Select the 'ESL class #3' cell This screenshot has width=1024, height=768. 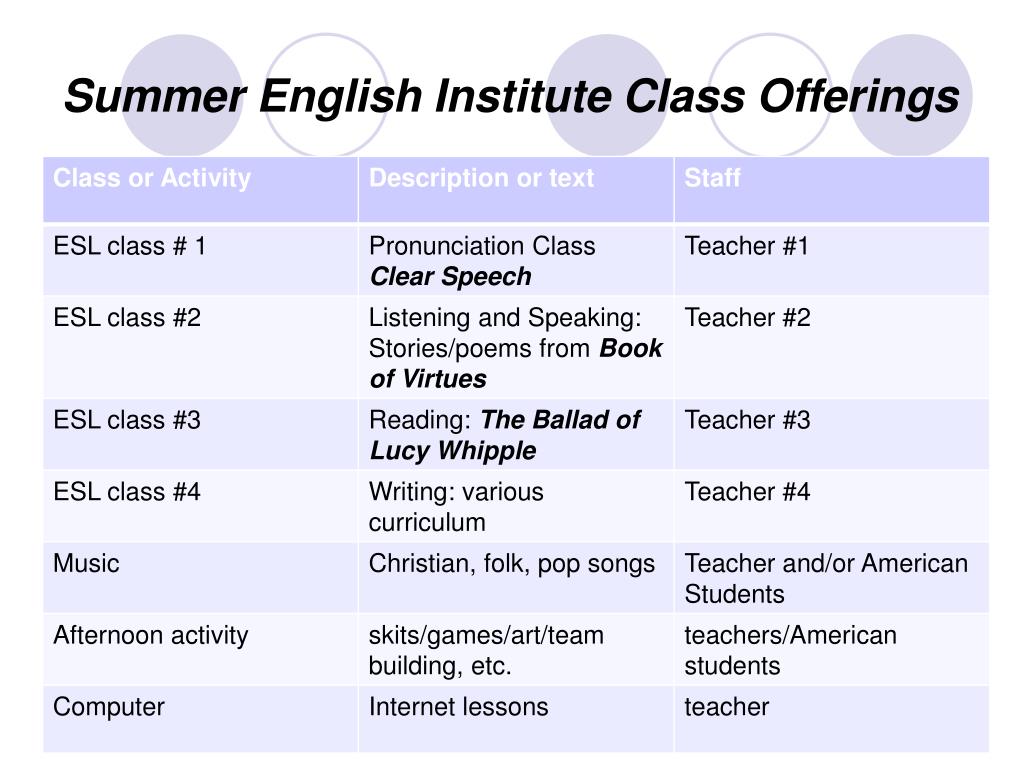pyautogui.click(x=200, y=435)
